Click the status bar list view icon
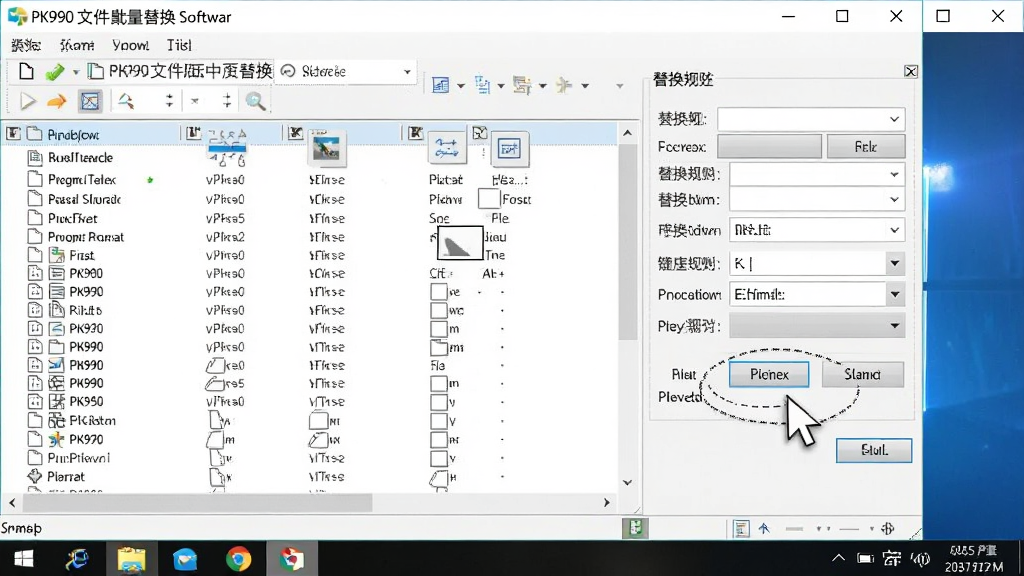Screen dimensions: 1024x576 tap(741, 528)
